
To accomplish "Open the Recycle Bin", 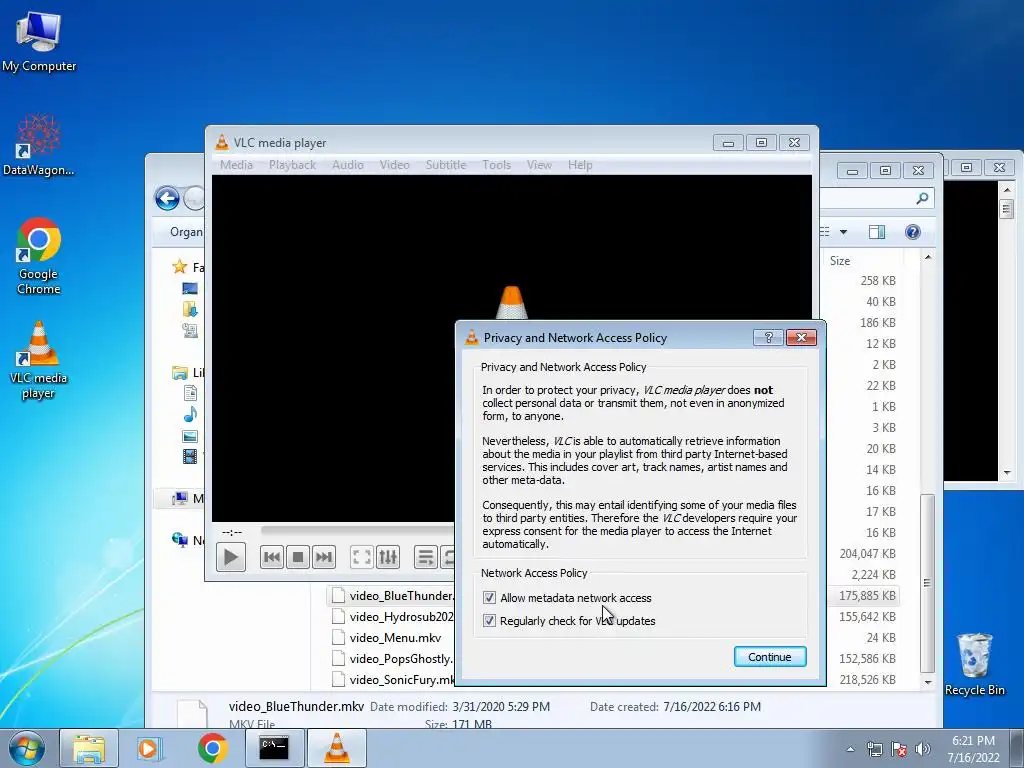I will coord(974,664).
